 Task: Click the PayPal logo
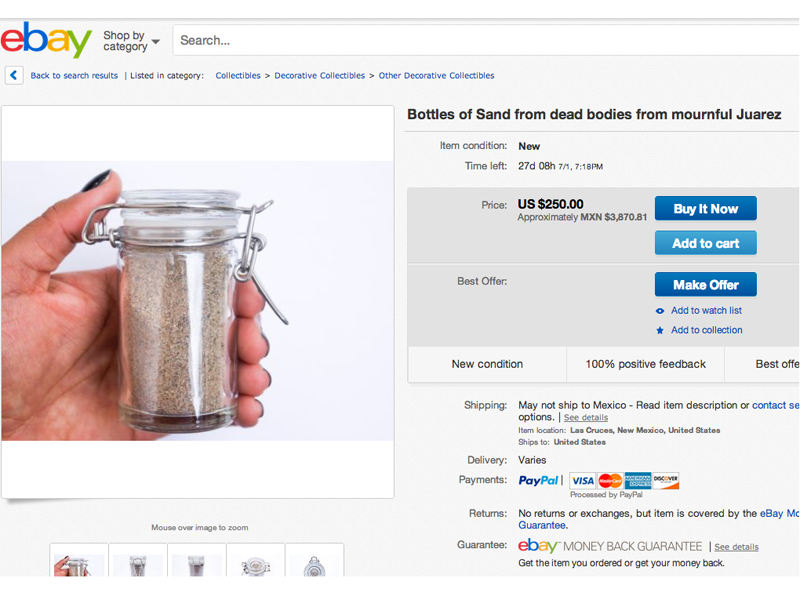pos(540,481)
